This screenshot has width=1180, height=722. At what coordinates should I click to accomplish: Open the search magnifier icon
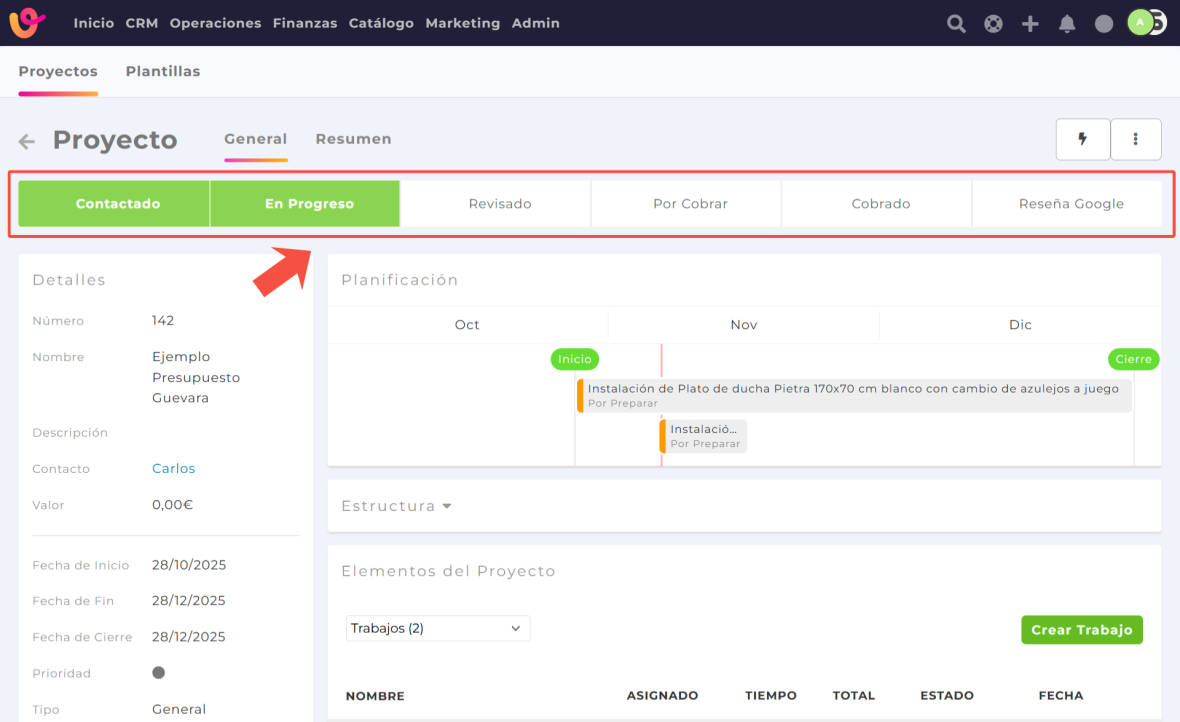(956, 24)
